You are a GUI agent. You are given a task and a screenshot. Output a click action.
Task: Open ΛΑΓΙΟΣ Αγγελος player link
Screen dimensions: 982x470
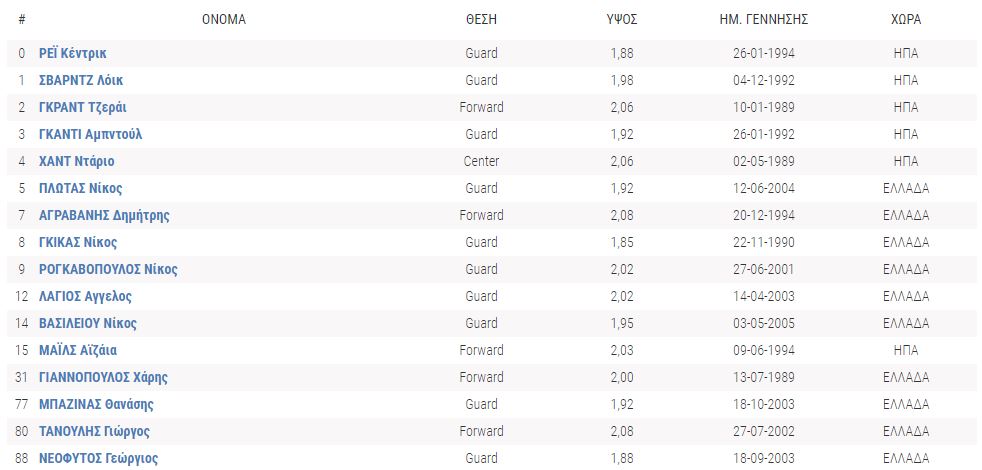tap(85, 296)
